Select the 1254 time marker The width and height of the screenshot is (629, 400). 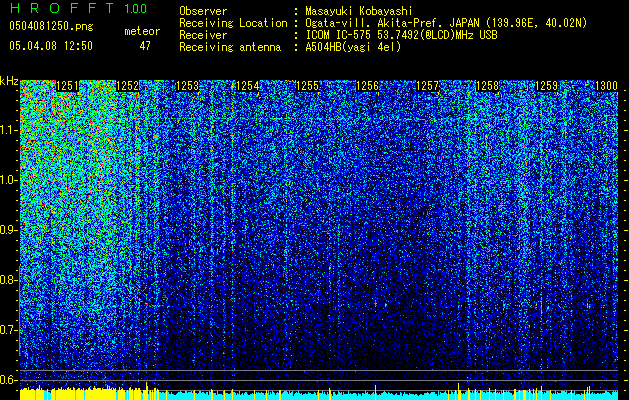[248, 86]
